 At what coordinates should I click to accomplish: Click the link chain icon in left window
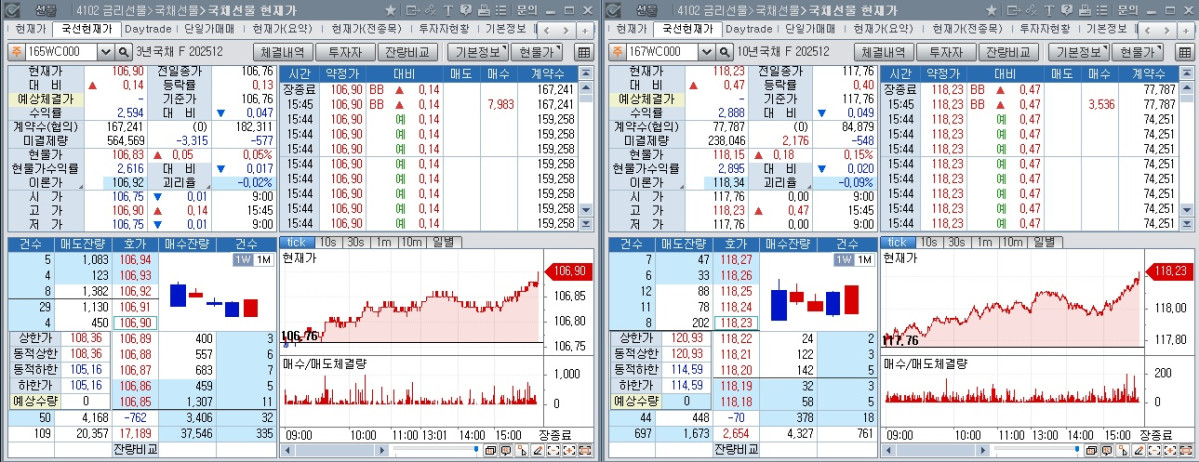point(431,11)
